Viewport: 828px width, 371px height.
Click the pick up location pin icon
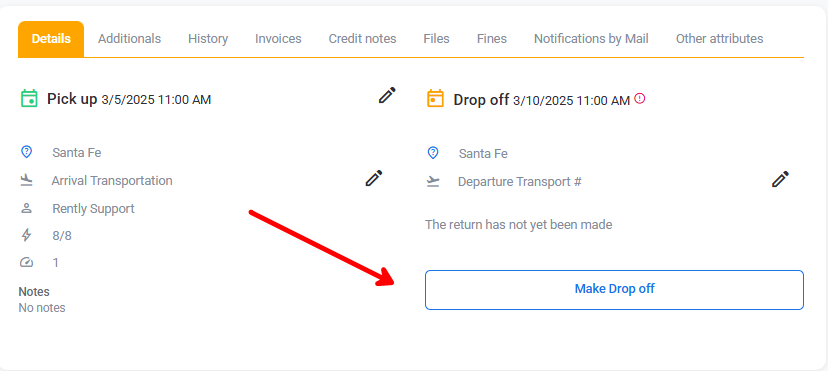pyautogui.click(x=26, y=153)
